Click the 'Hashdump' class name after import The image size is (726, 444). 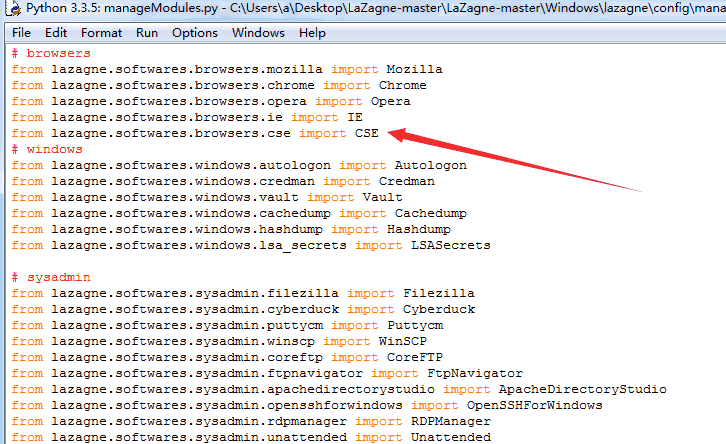pos(418,230)
